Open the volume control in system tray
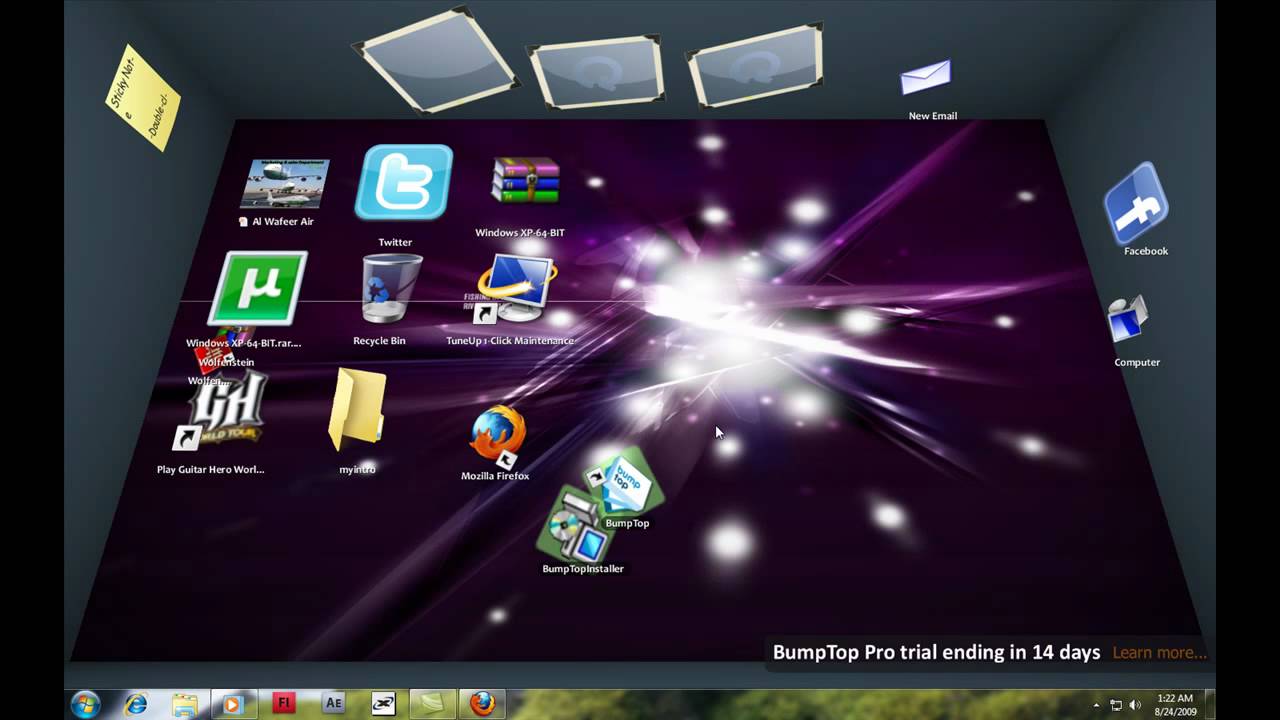This screenshot has width=1280, height=720. click(1136, 705)
